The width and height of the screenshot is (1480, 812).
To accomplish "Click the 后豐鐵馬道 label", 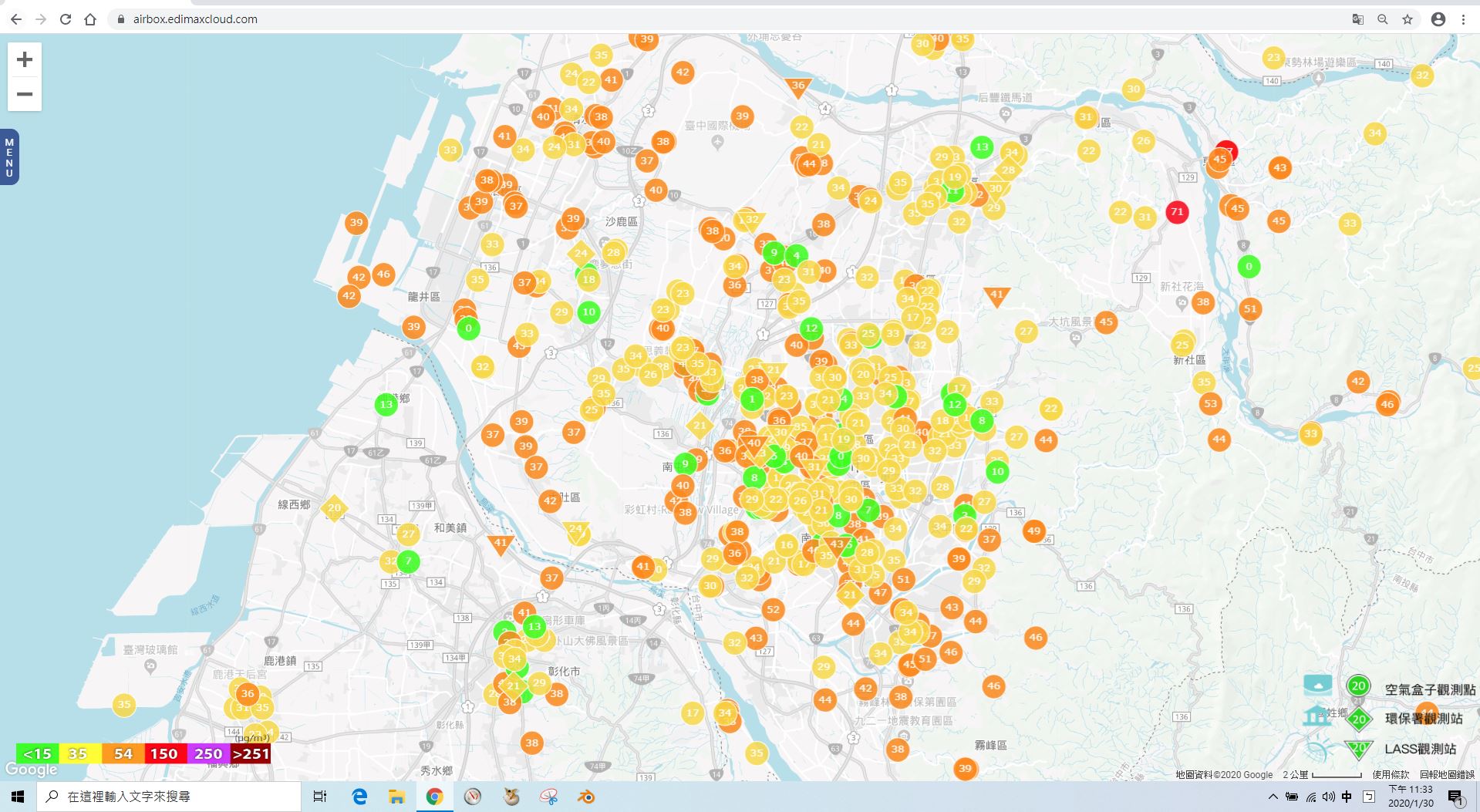I will [1005, 97].
